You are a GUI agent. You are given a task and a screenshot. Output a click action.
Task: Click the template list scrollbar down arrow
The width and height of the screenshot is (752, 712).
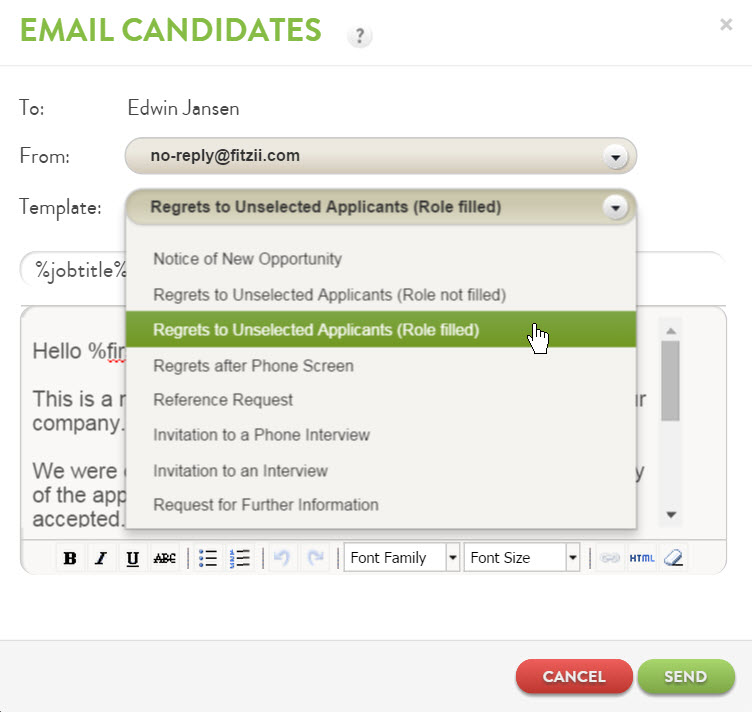tap(671, 514)
